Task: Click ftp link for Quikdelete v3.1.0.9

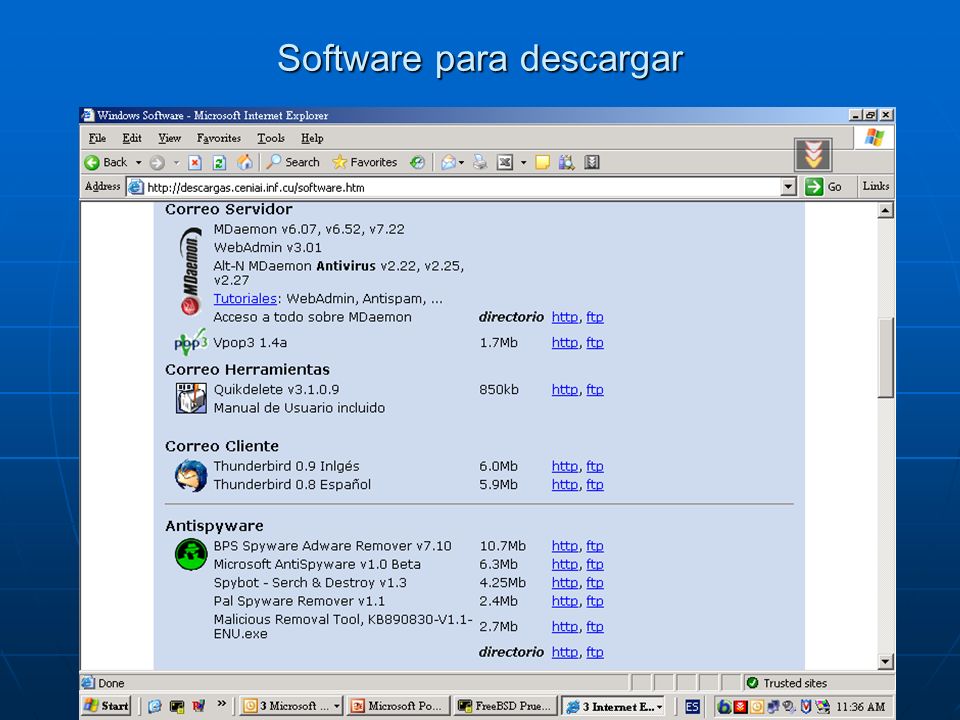Action: pyautogui.click(x=594, y=389)
